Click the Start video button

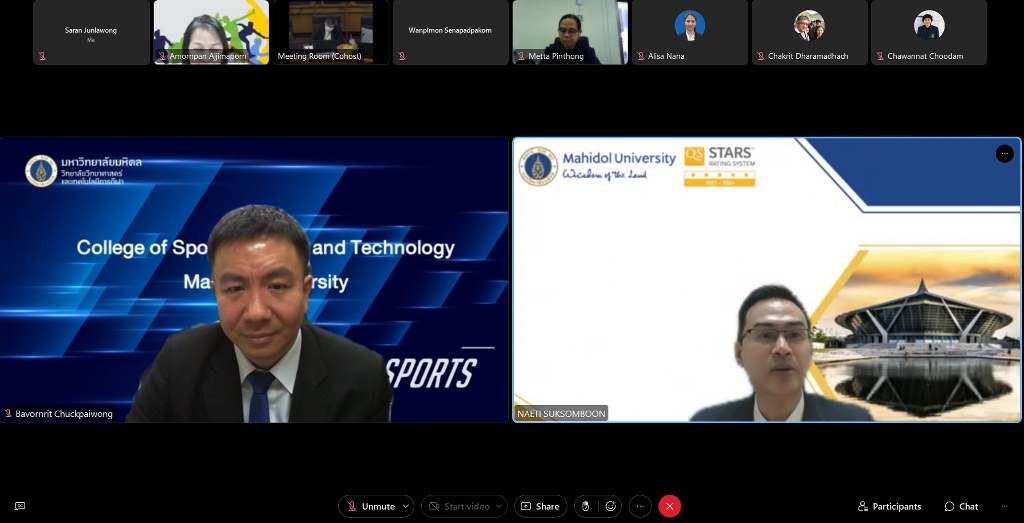pos(458,506)
